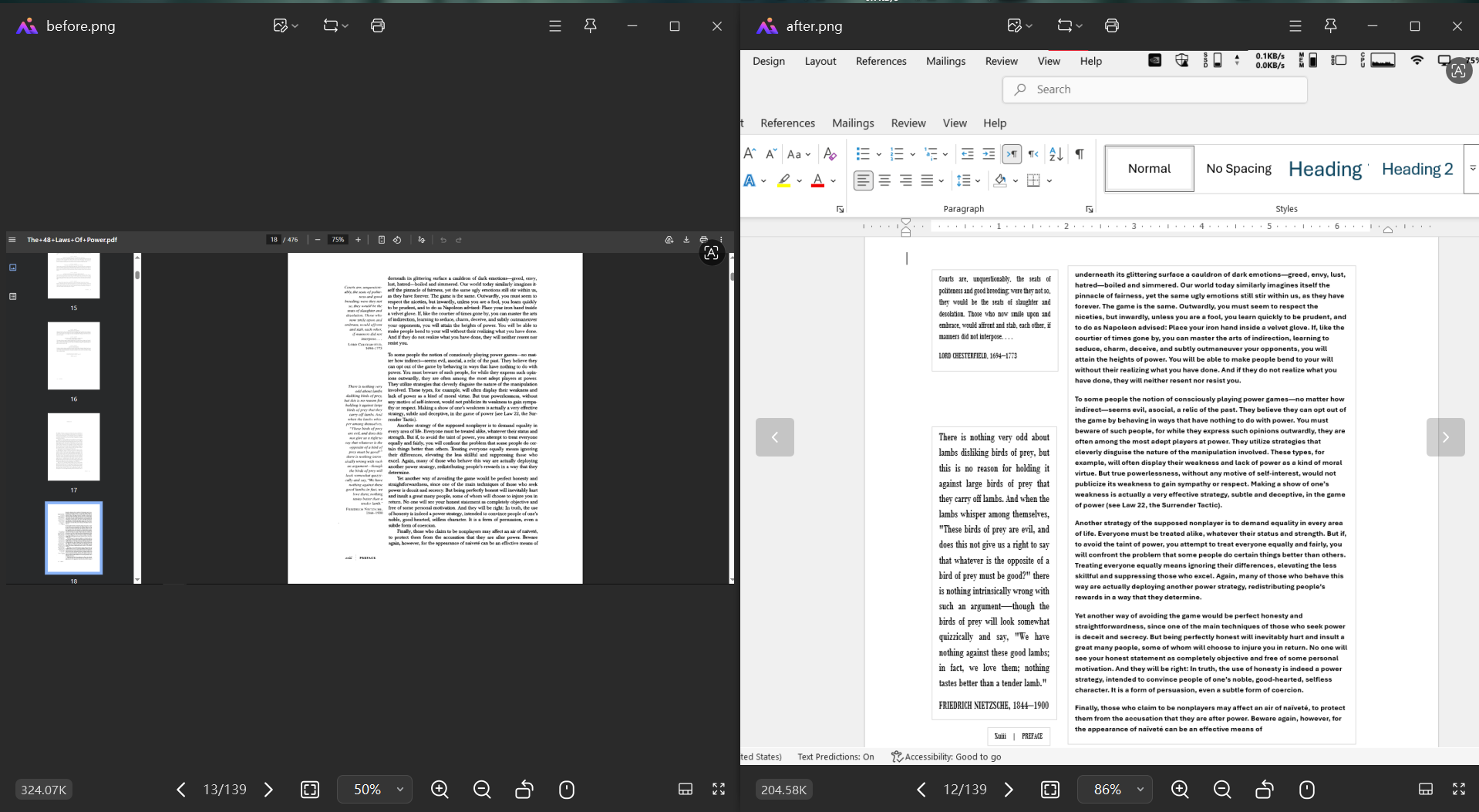This screenshot has height=812, width=1479.
Task: Open the Layout tab in Word
Action: (x=820, y=61)
